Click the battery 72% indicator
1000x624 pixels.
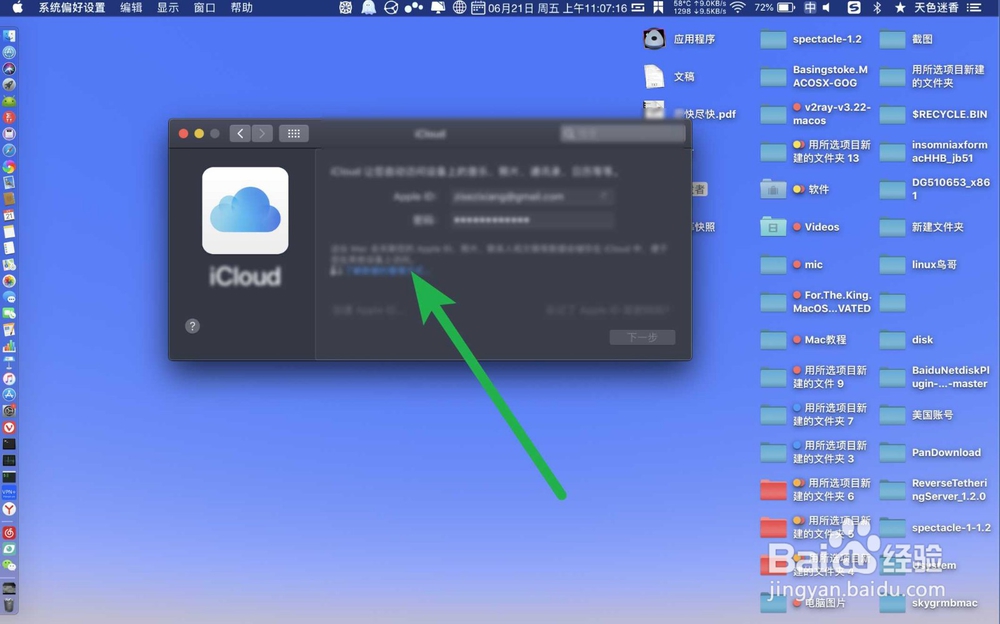(x=774, y=8)
